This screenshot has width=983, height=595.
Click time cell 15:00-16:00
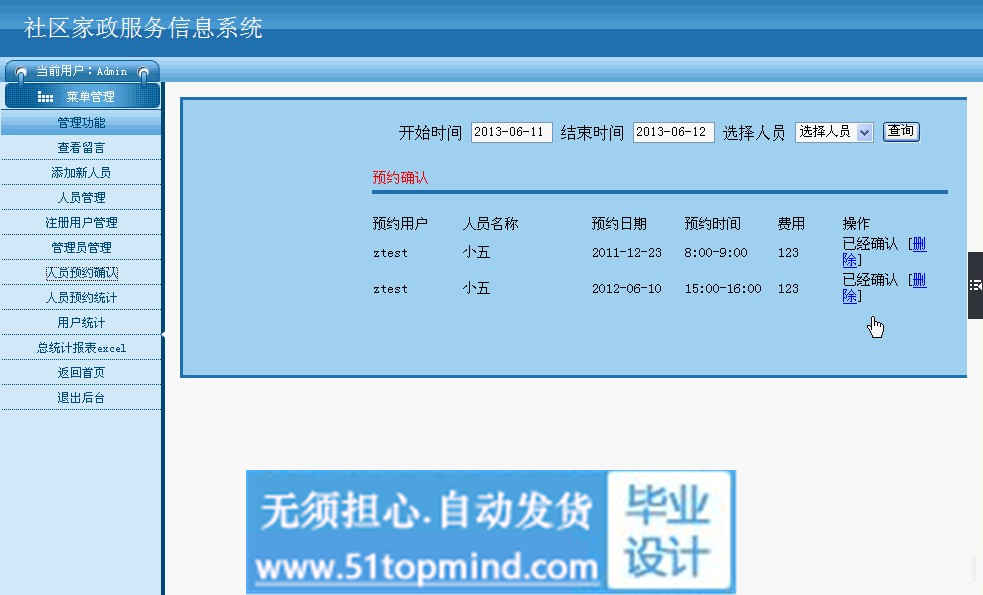click(723, 288)
